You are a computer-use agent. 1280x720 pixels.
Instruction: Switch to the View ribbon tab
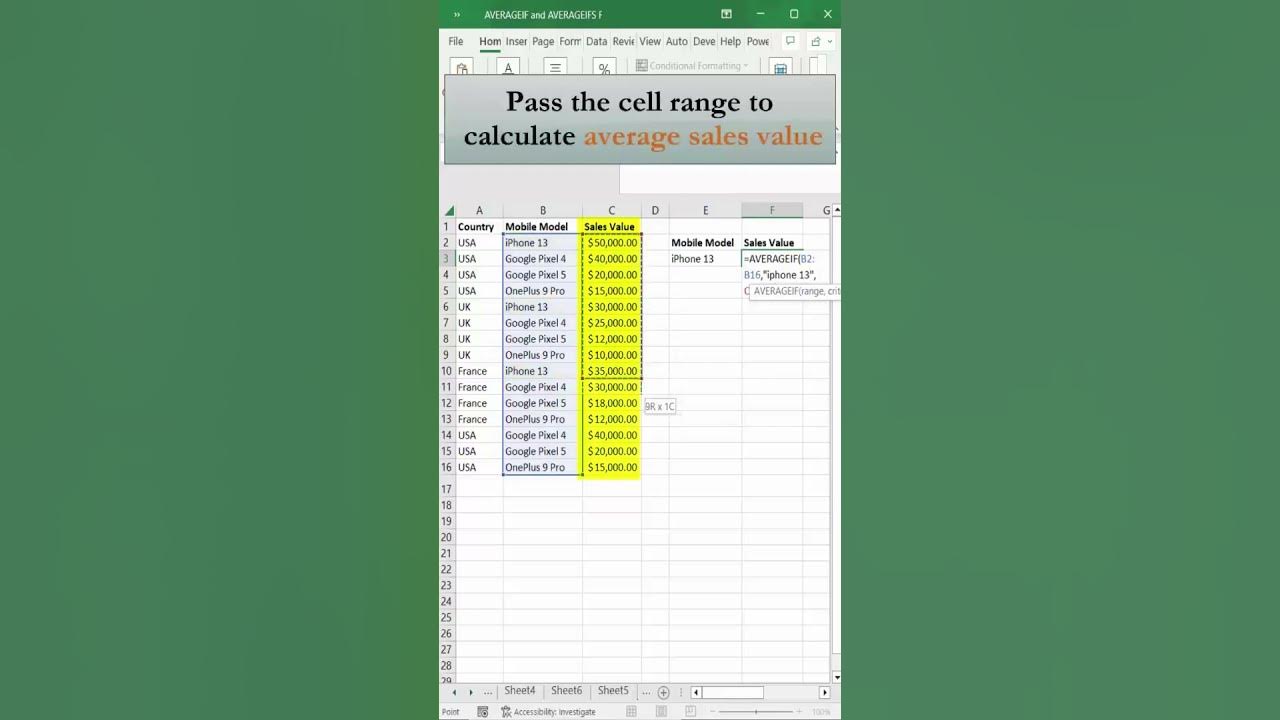pos(650,41)
